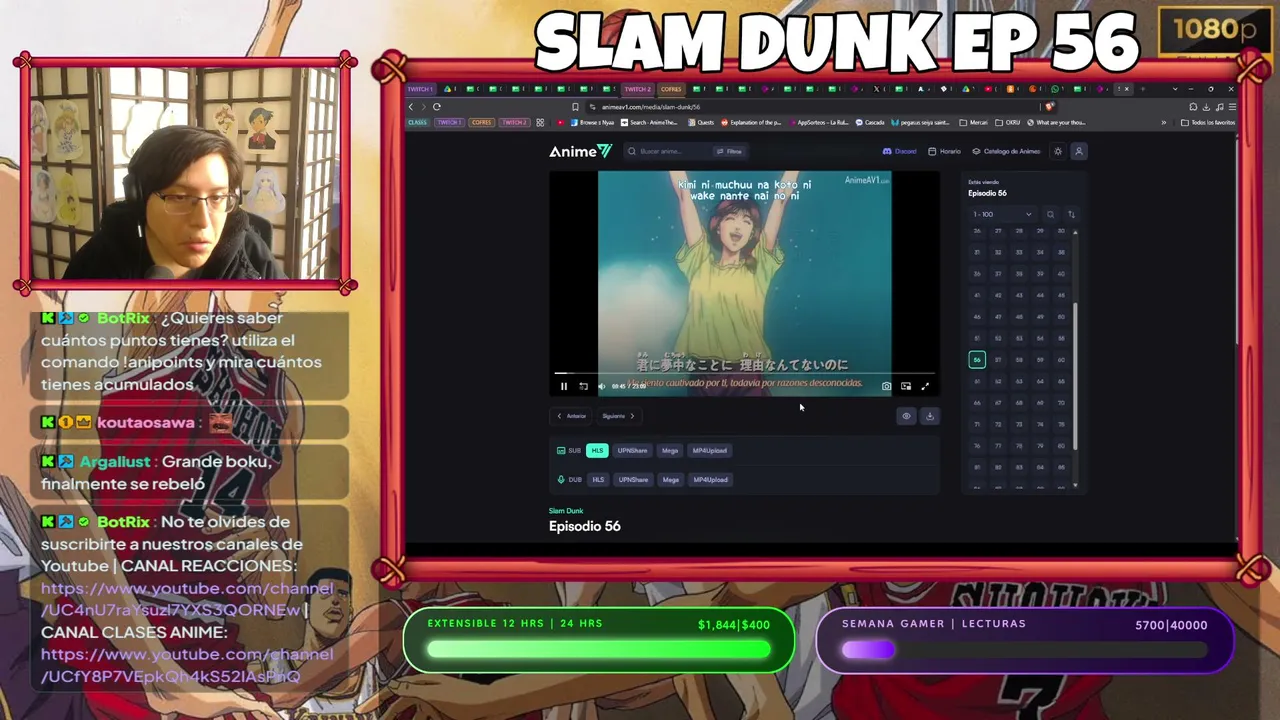Take a screenshot with the player camera icon
The width and height of the screenshot is (1280, 720).
[x=886, y=386]
